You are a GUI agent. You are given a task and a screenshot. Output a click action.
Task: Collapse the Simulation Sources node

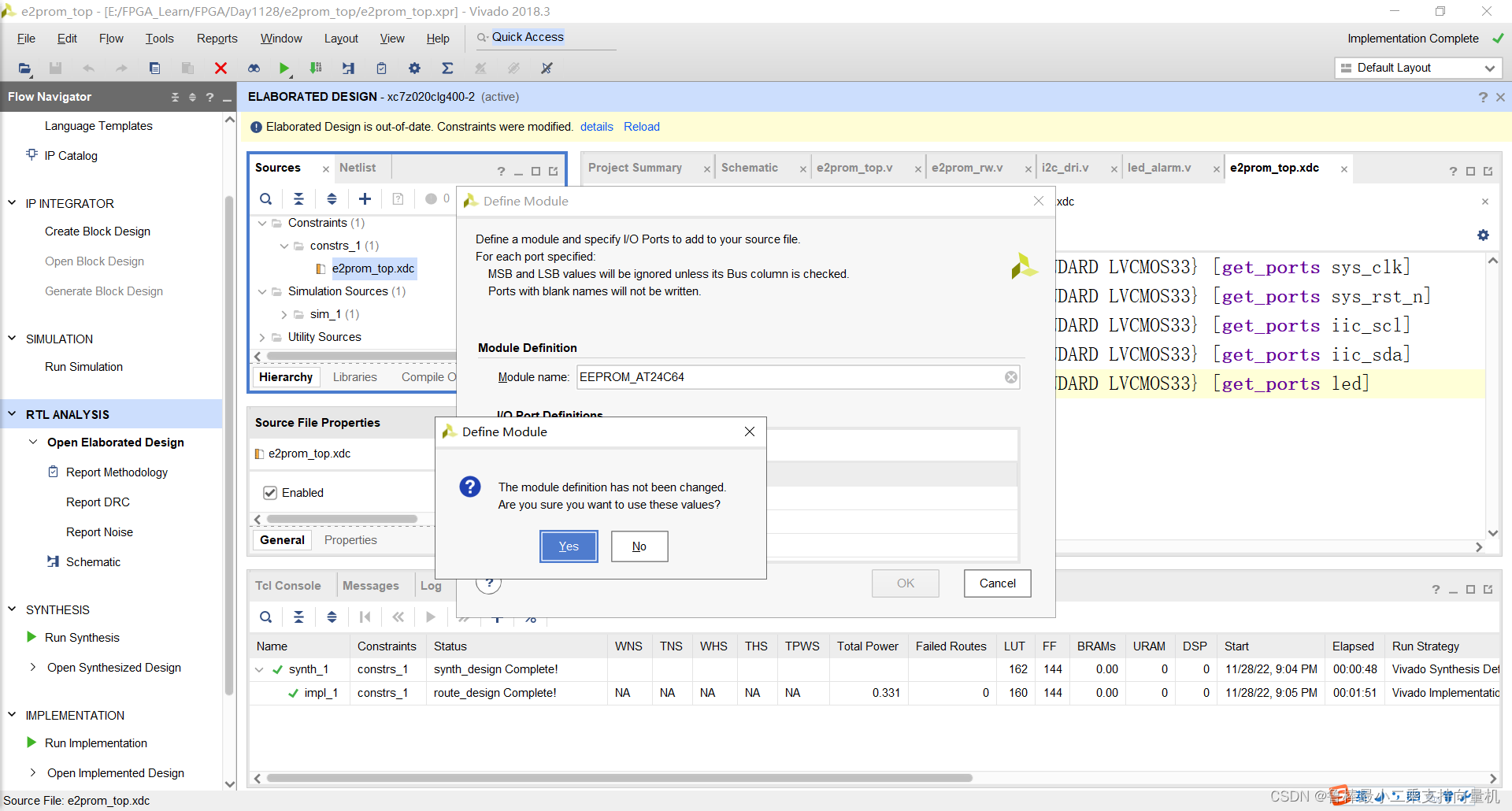click(x=262, y=292)
